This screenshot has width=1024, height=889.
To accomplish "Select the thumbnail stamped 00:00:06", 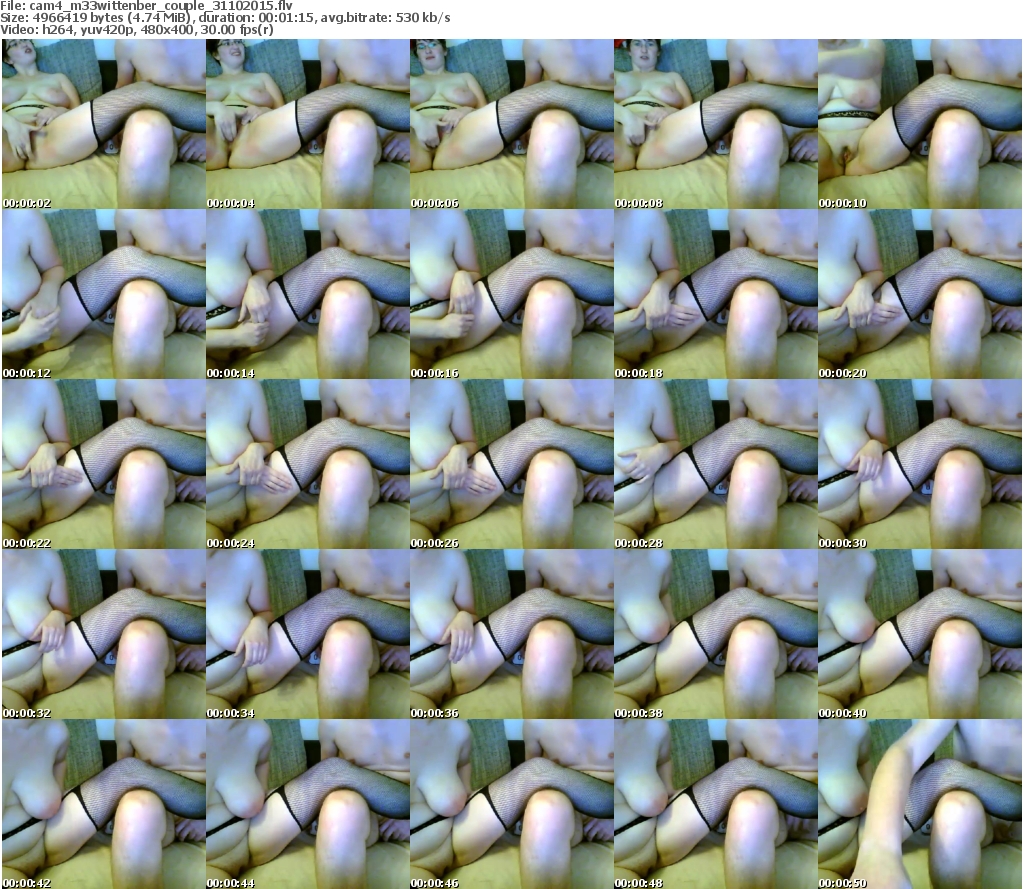I will point(511,124).
